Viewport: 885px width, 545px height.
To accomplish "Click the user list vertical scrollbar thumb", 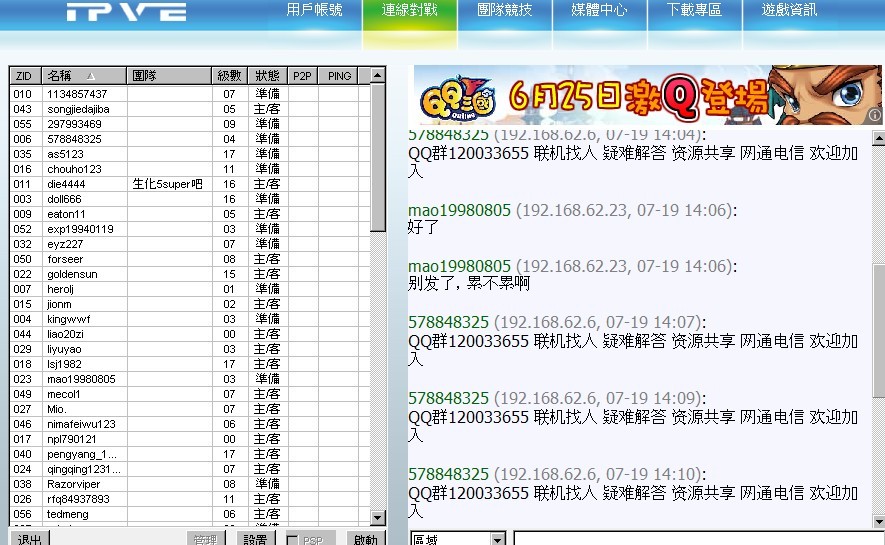I will (378, 160).
